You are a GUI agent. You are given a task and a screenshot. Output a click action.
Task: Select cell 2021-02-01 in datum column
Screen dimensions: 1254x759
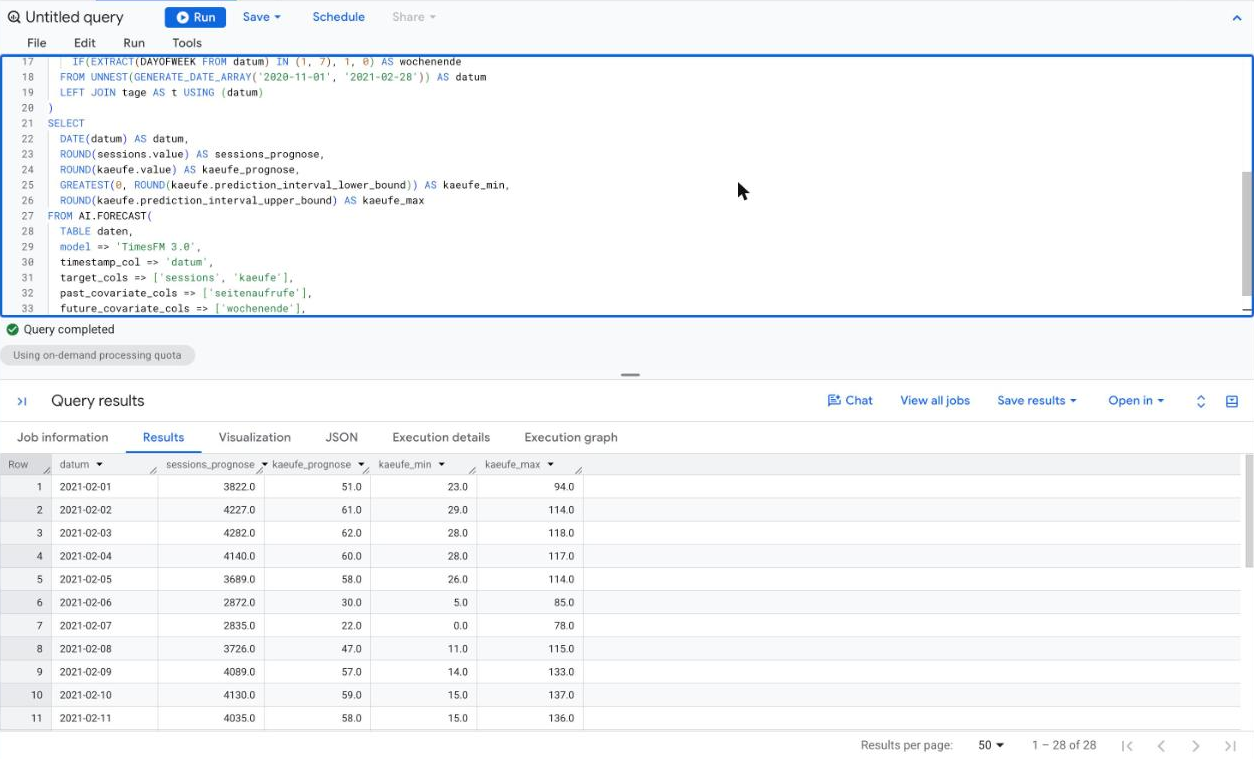click(x=104, y=487)
